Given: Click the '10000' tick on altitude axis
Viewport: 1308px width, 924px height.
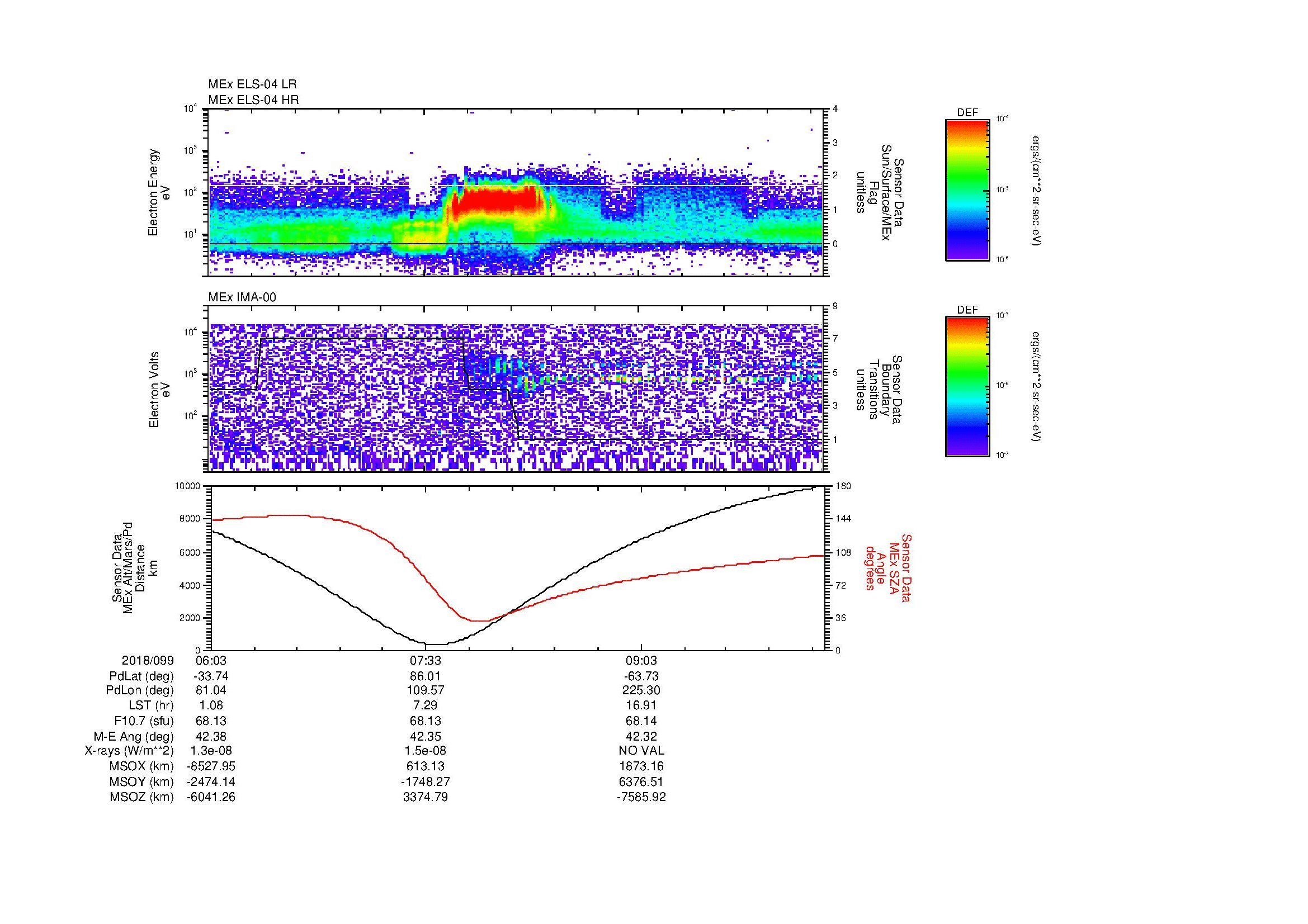Looking at the screenshot, I should click(x=187, y=486).
